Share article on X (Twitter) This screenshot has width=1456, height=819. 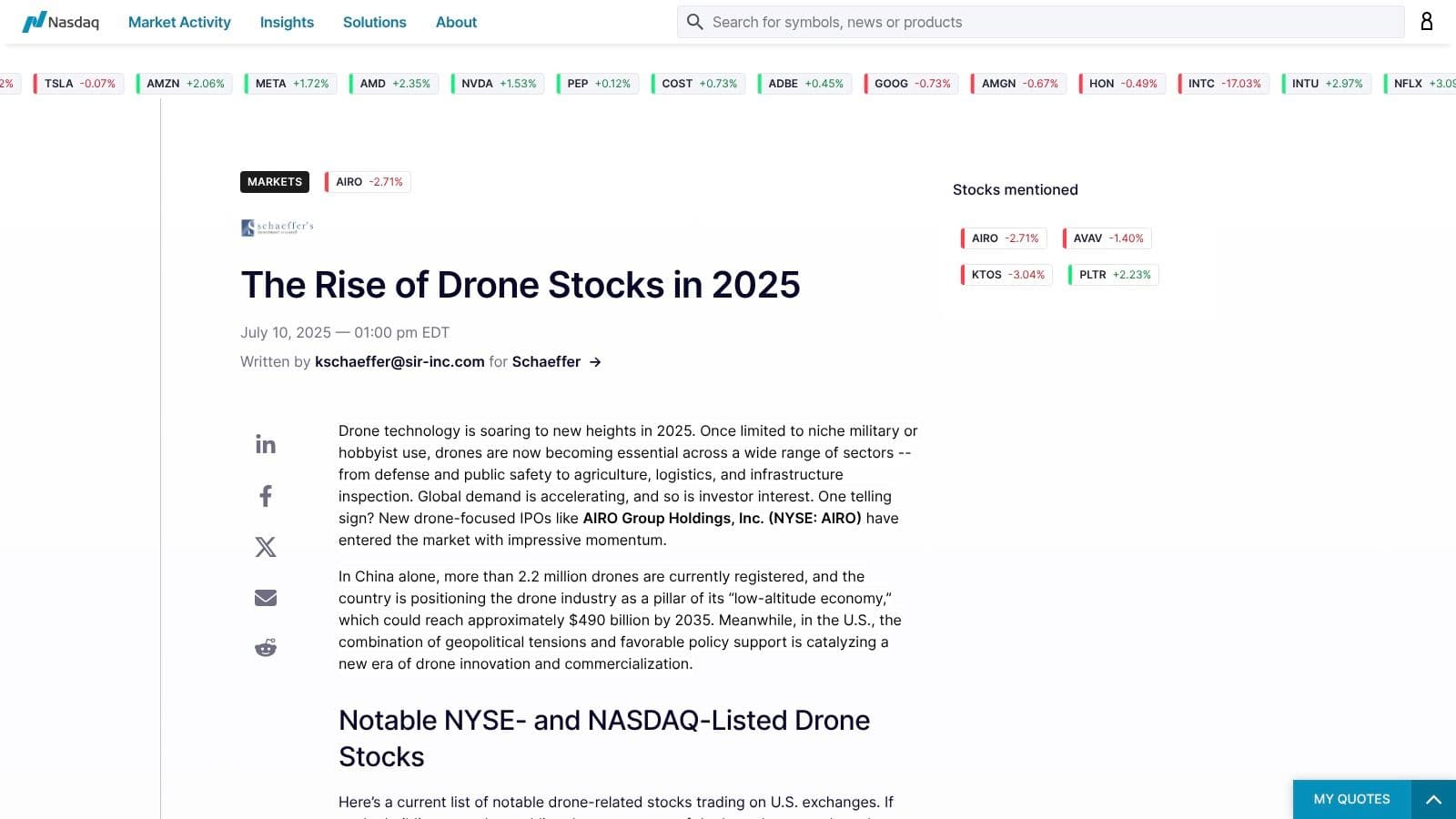point(265,547)
